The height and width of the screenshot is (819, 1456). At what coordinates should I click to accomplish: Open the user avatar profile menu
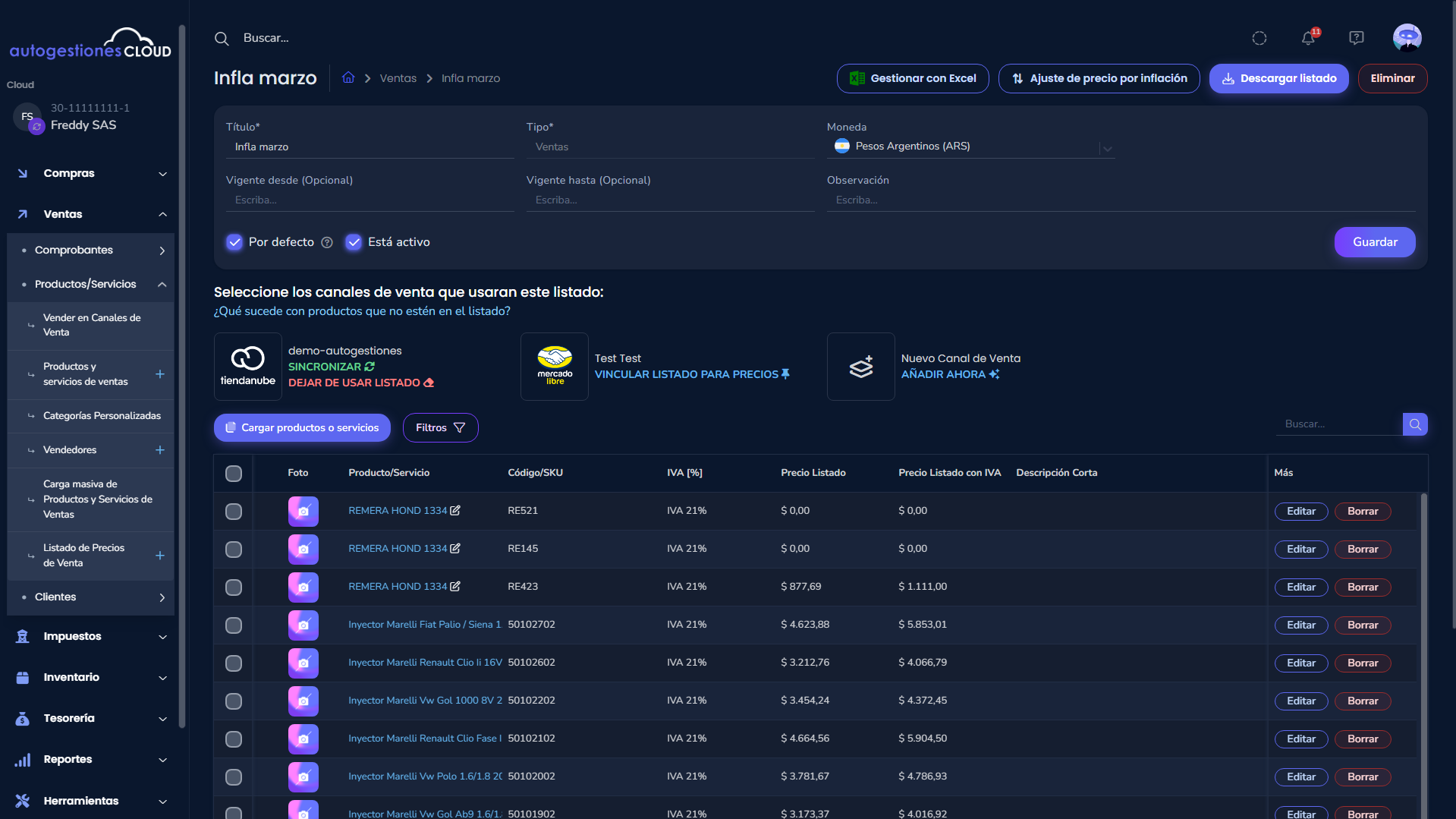(1407, 37)
